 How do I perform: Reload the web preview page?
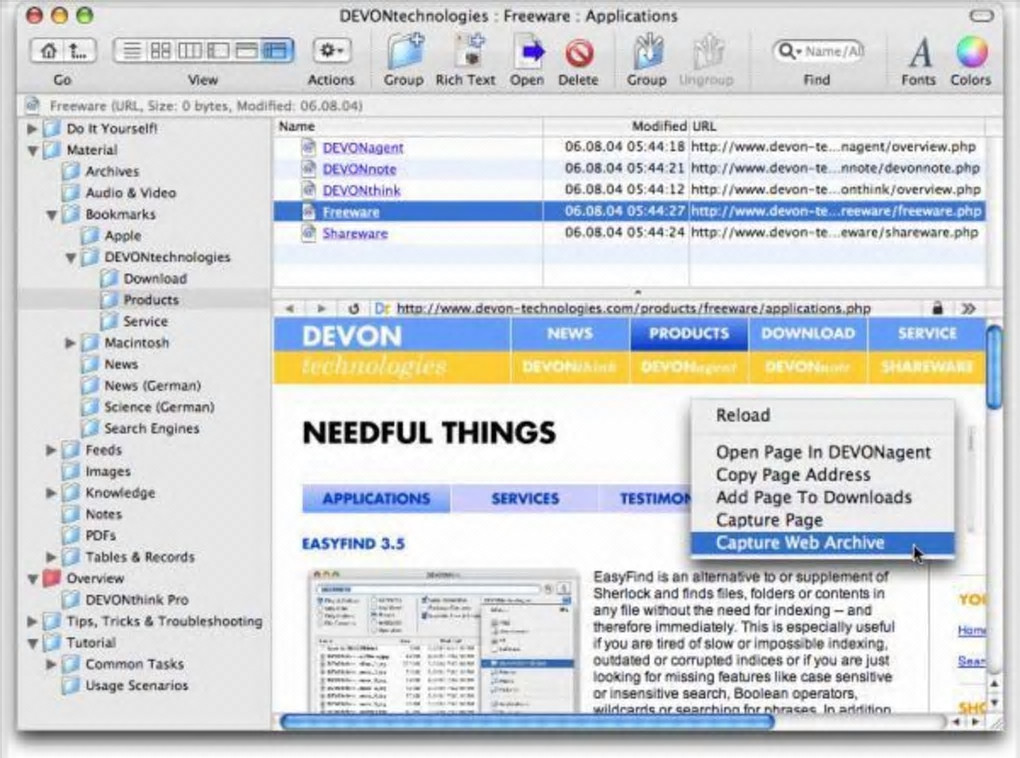click(353, 308)
